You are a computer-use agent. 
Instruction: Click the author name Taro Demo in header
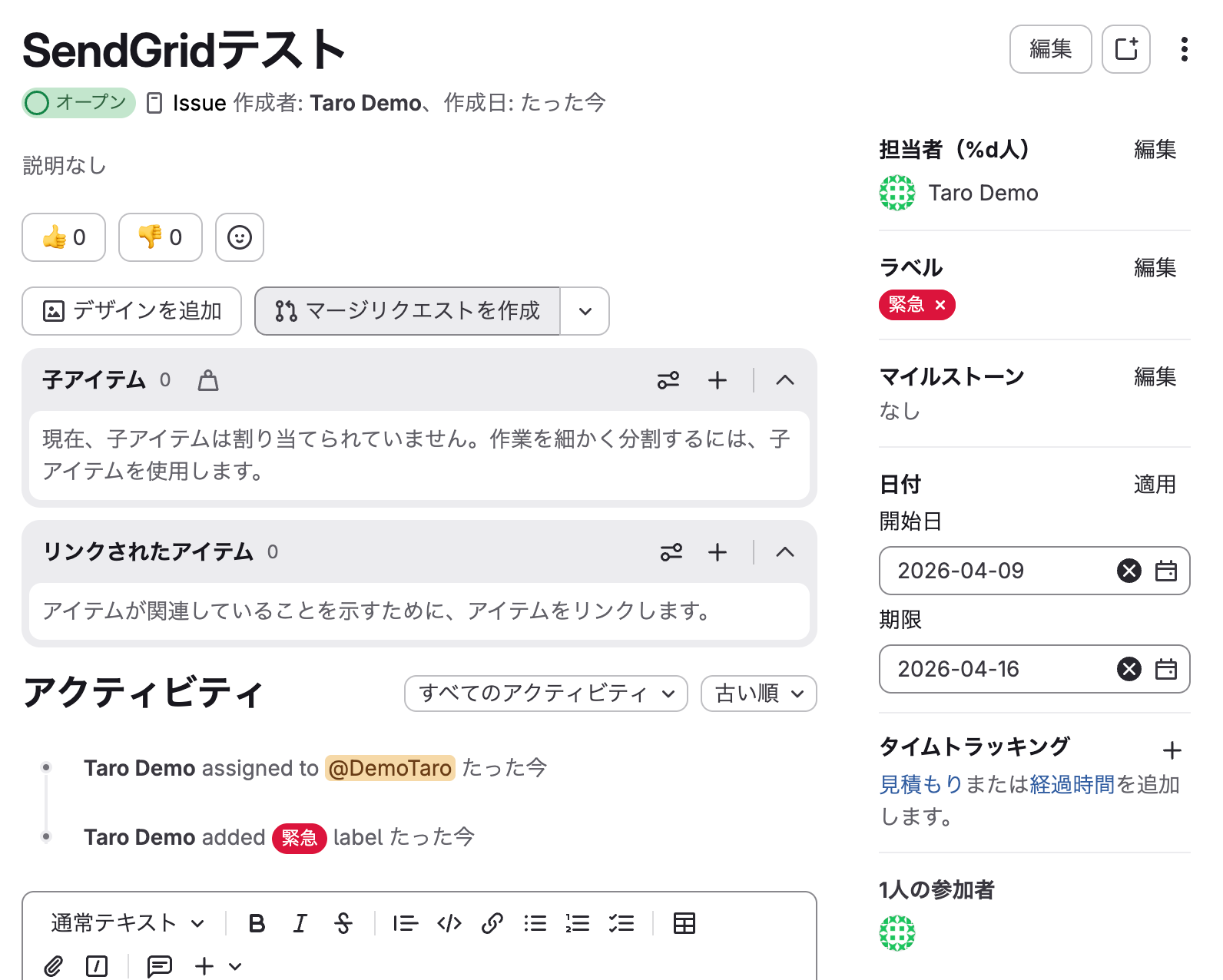(366, 103)
